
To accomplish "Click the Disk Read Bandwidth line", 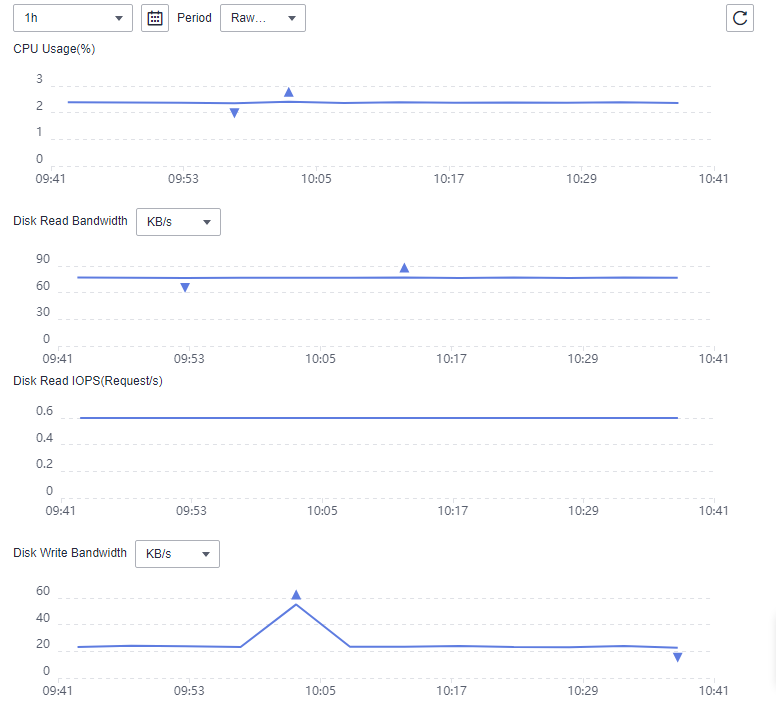I will (378, 277).
